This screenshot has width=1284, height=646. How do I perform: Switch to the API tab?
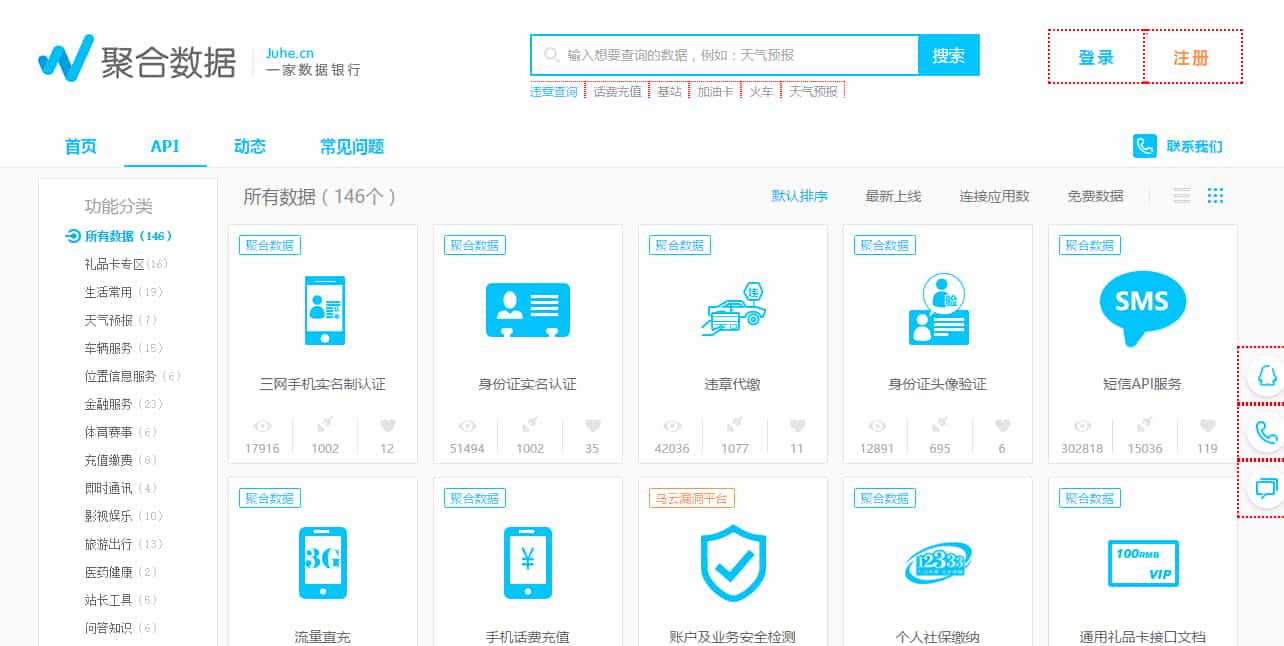(166, 146)
